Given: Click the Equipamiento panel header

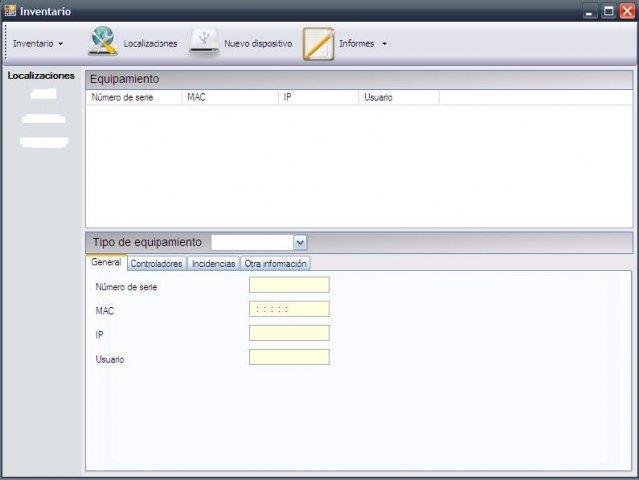Looking at the screenshot, I should click(x=359, y=79).
